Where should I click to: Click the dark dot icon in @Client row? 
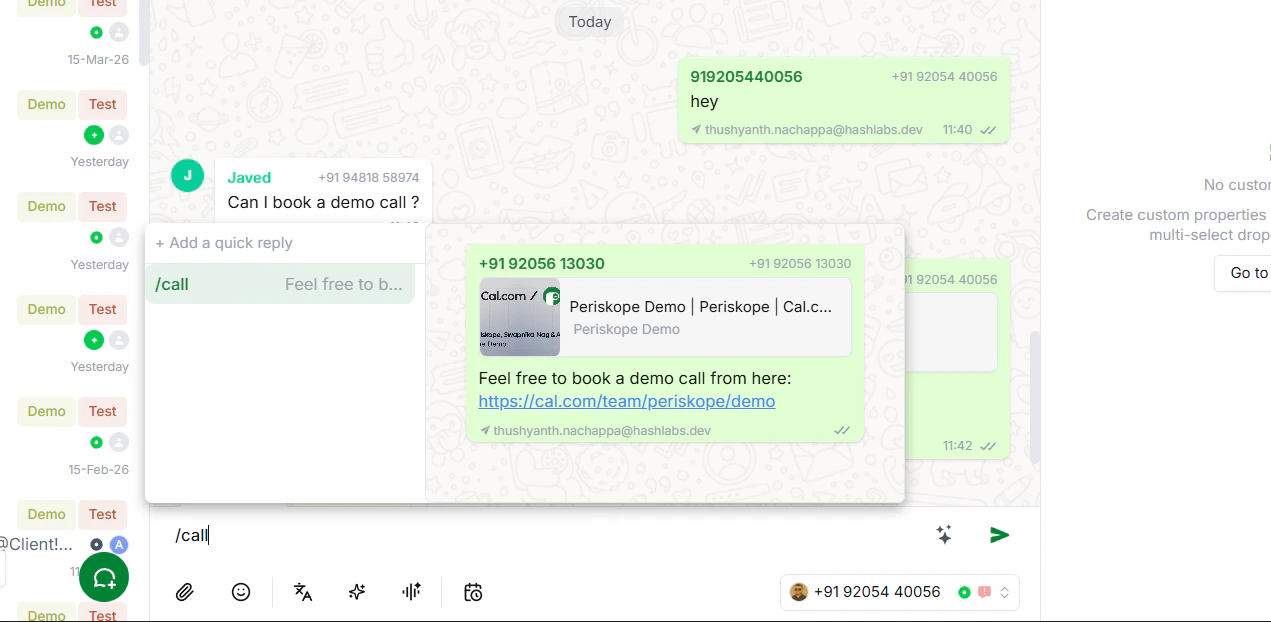point(96,544)
